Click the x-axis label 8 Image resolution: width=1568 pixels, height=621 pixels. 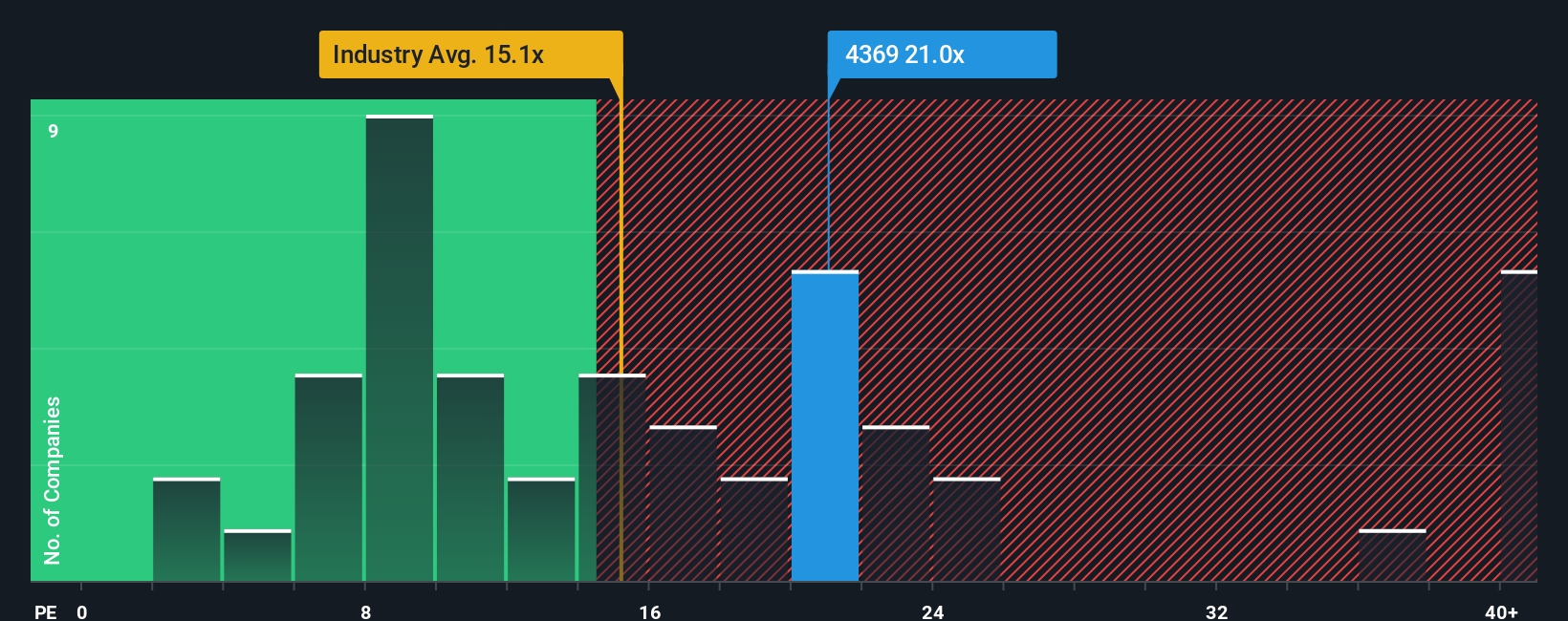coord(366,611)
